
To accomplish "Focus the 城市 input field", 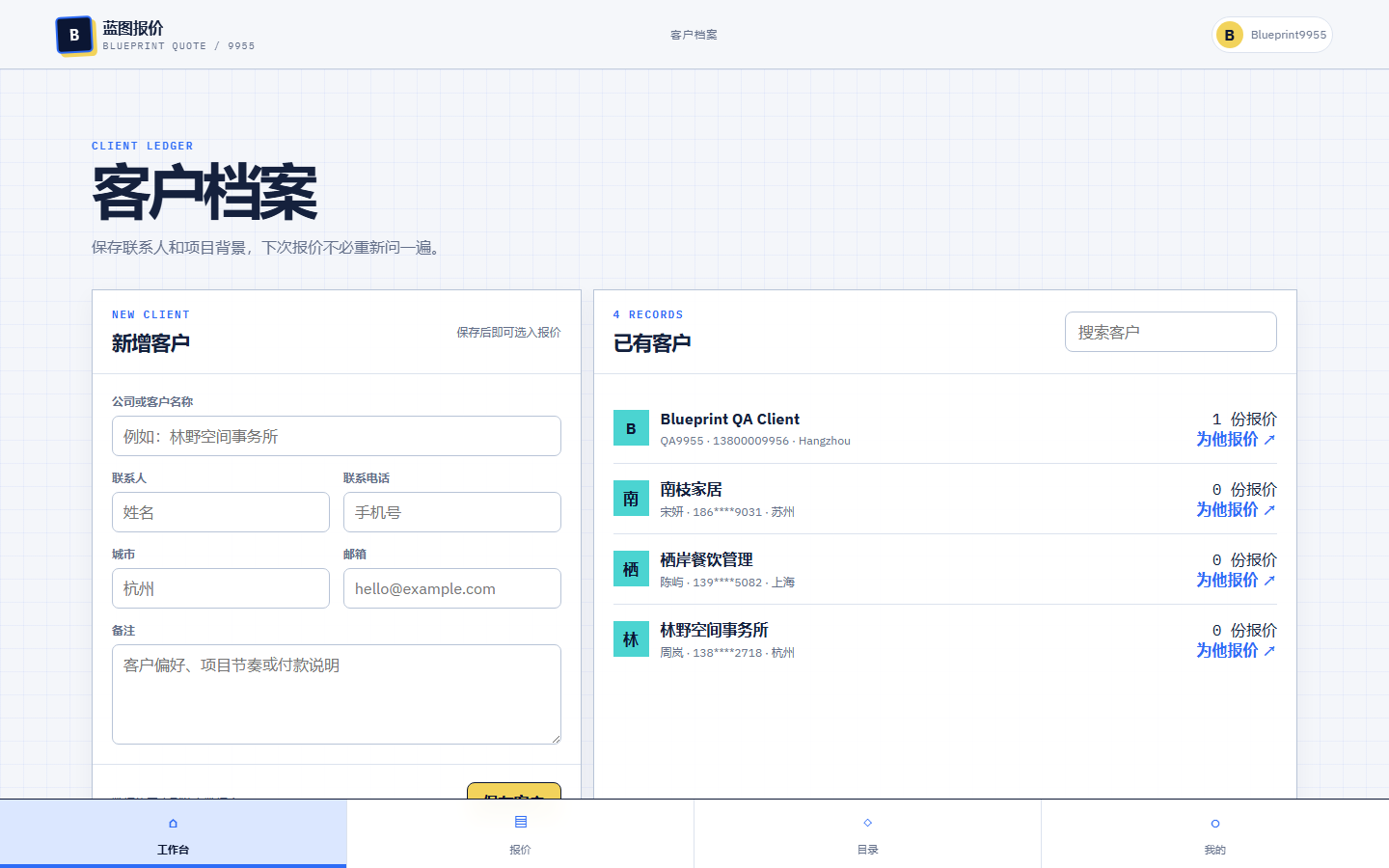I will click(221, 588).
